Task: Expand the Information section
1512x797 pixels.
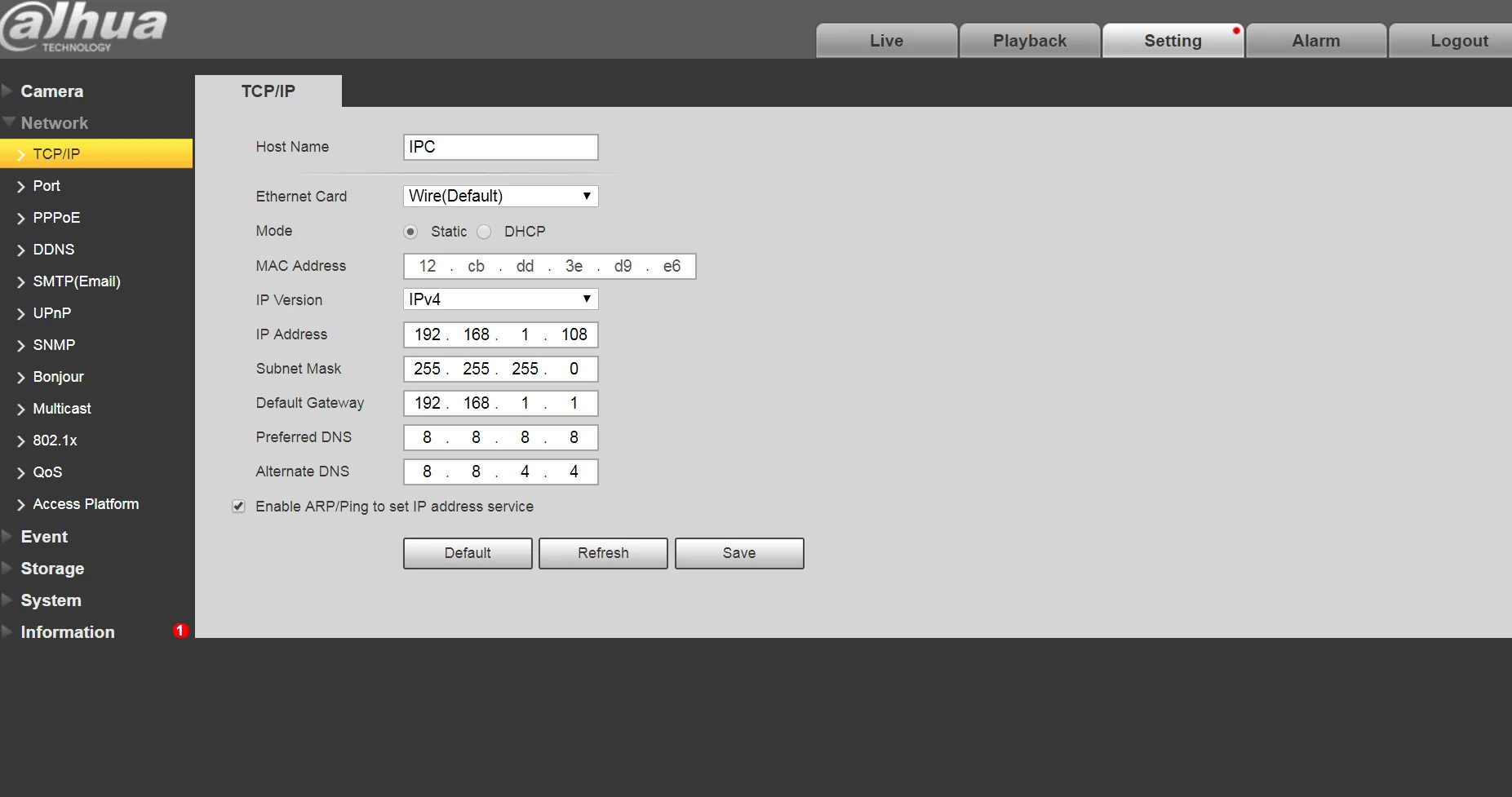Action: [68, 632]
